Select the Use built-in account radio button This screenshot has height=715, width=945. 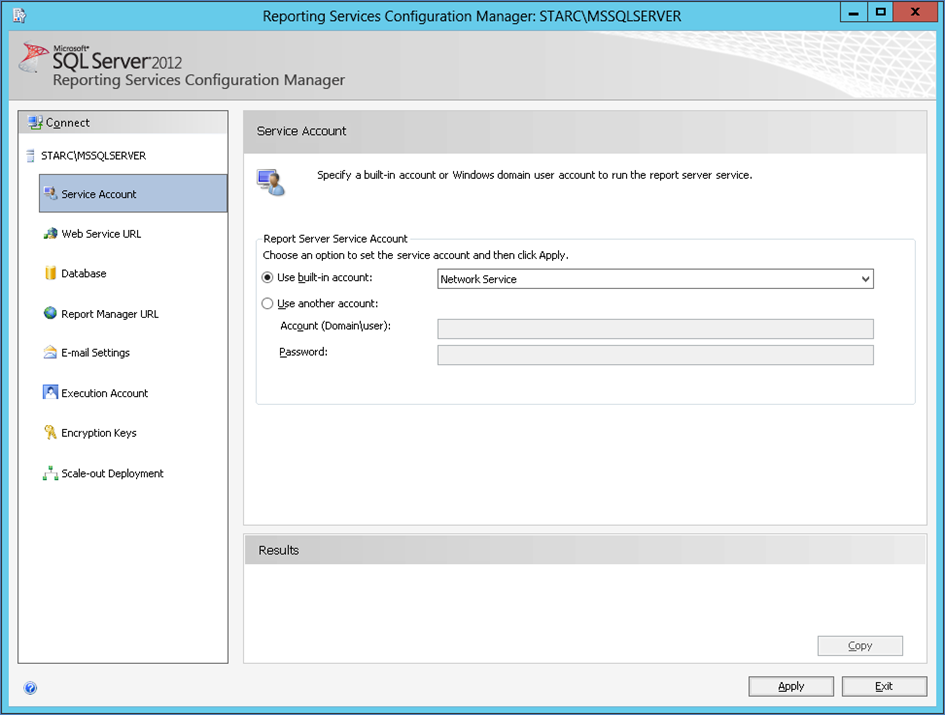(268, 277)
